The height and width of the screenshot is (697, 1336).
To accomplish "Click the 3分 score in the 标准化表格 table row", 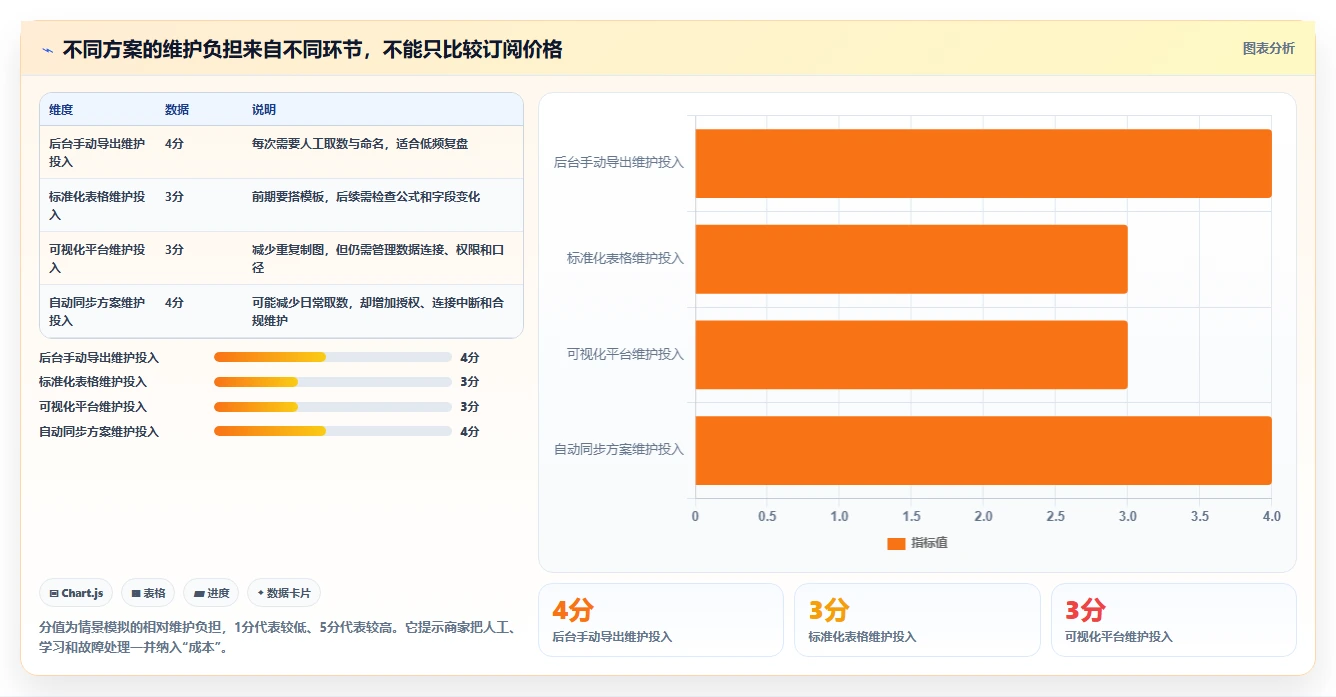I will pyautogui.click(x=174, y=196).
